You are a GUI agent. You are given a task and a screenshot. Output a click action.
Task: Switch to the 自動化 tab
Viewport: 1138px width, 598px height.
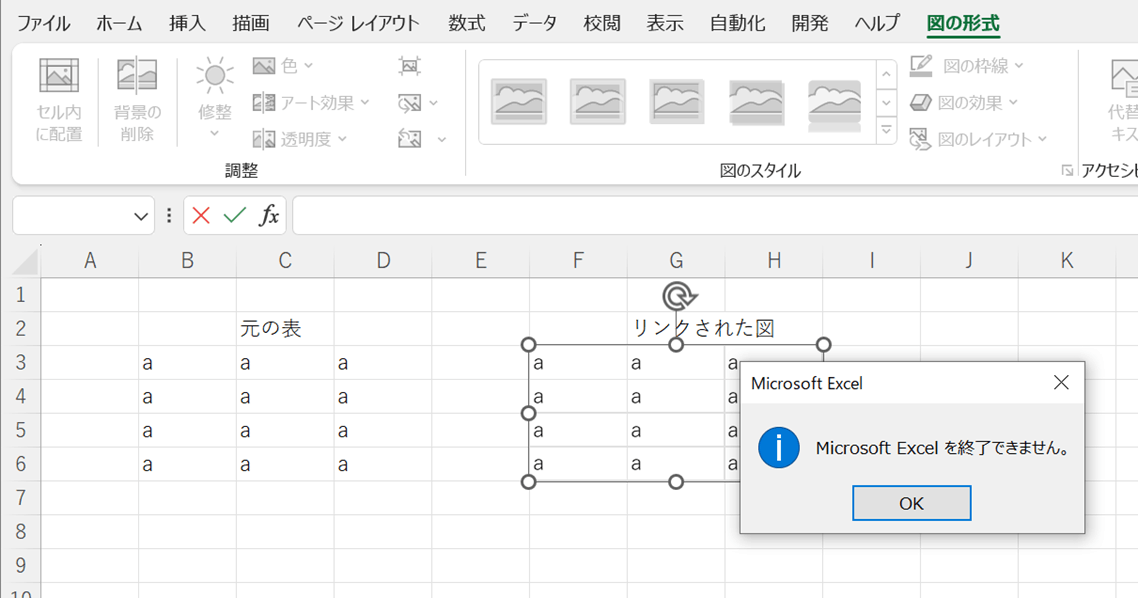click(737, 23)
